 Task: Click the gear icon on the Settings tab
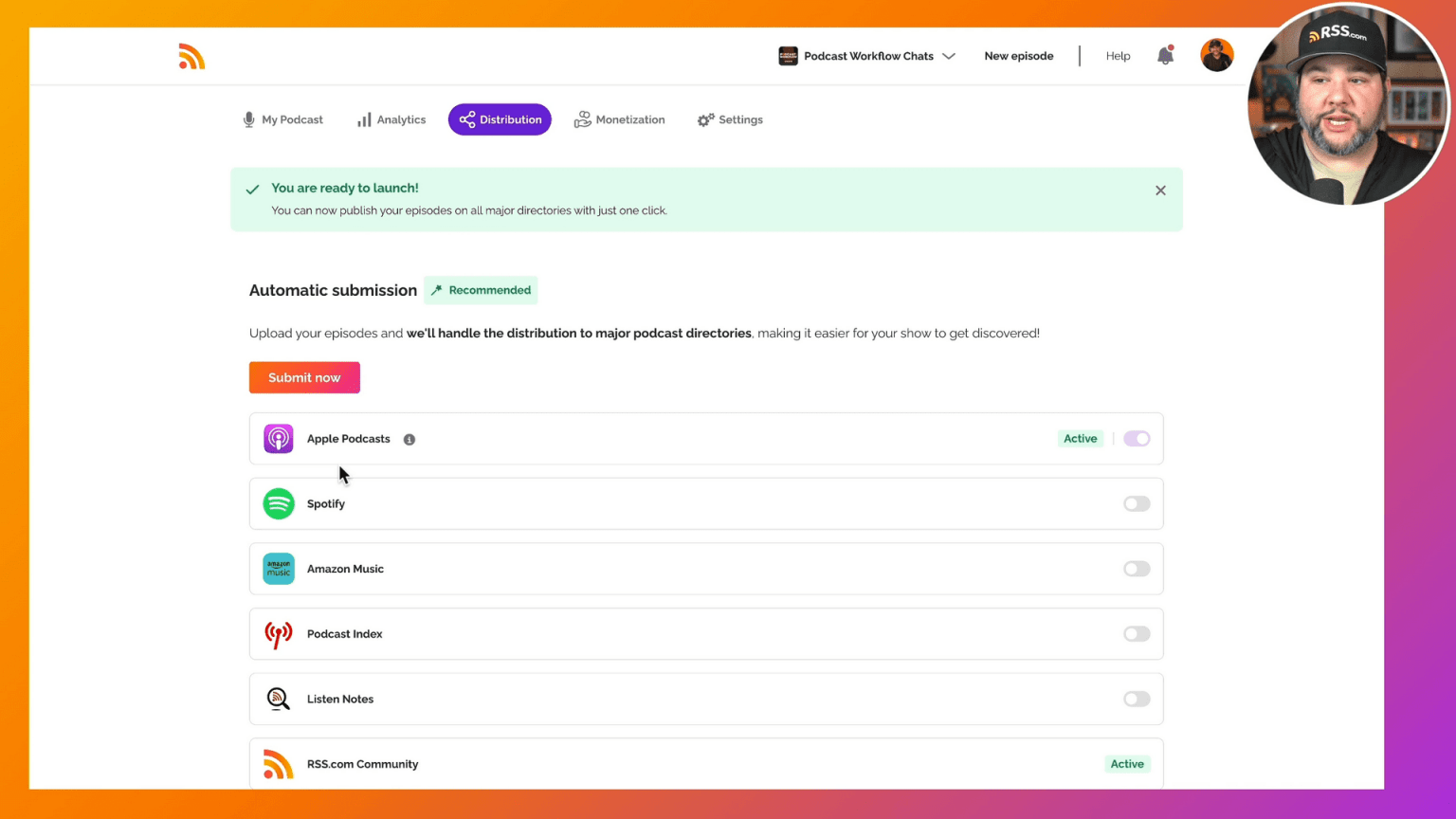705,118
